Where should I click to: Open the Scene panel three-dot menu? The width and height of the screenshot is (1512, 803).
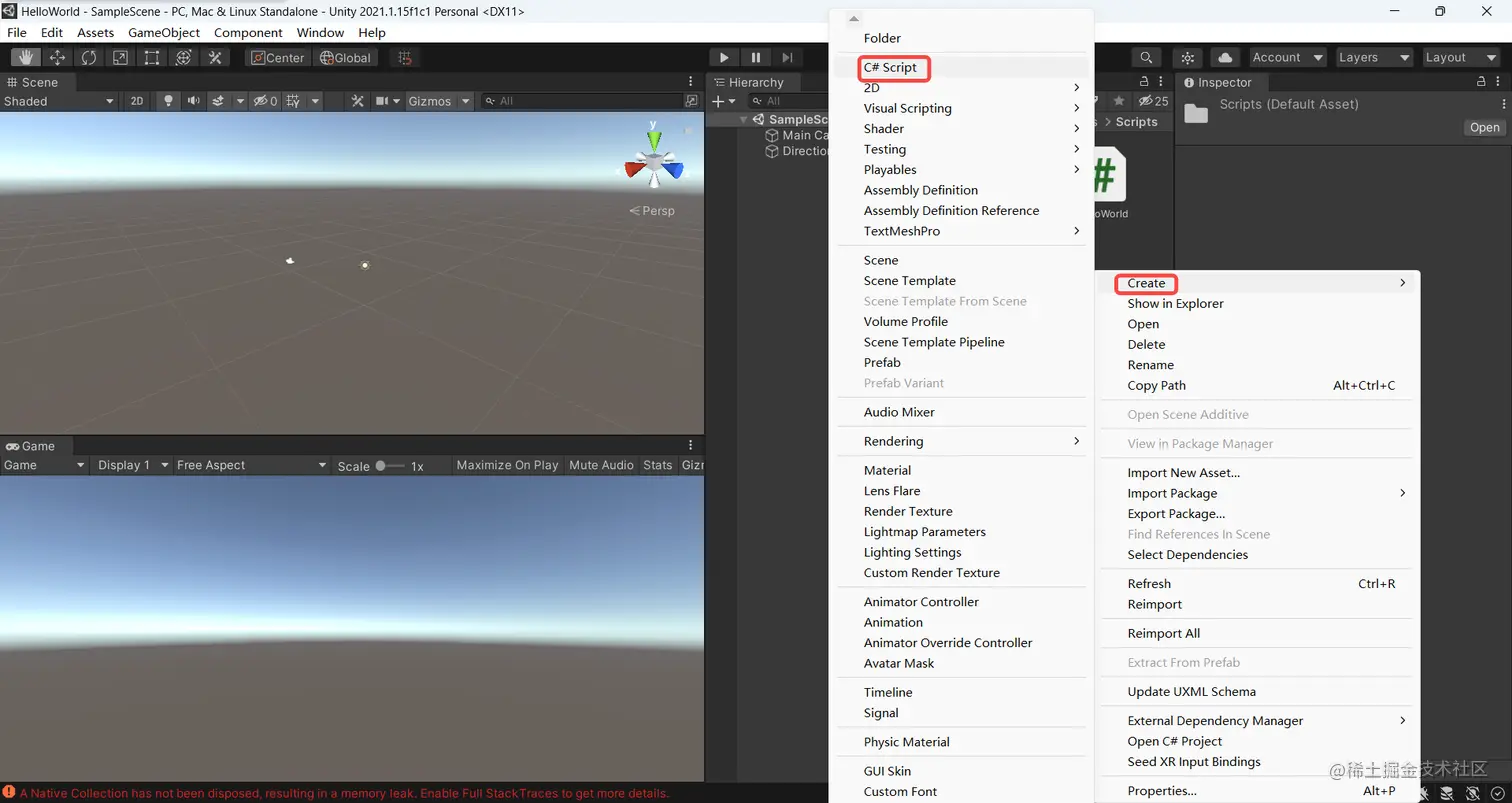690,82
